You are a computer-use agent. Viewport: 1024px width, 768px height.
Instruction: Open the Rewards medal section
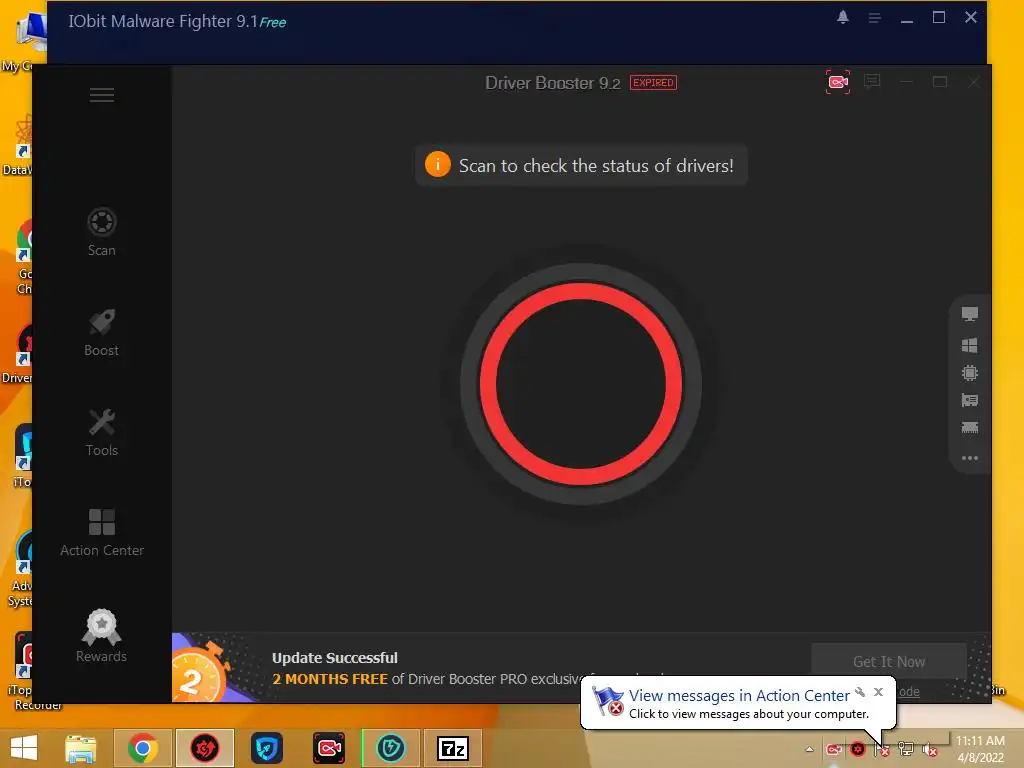(x=102, y=636)
